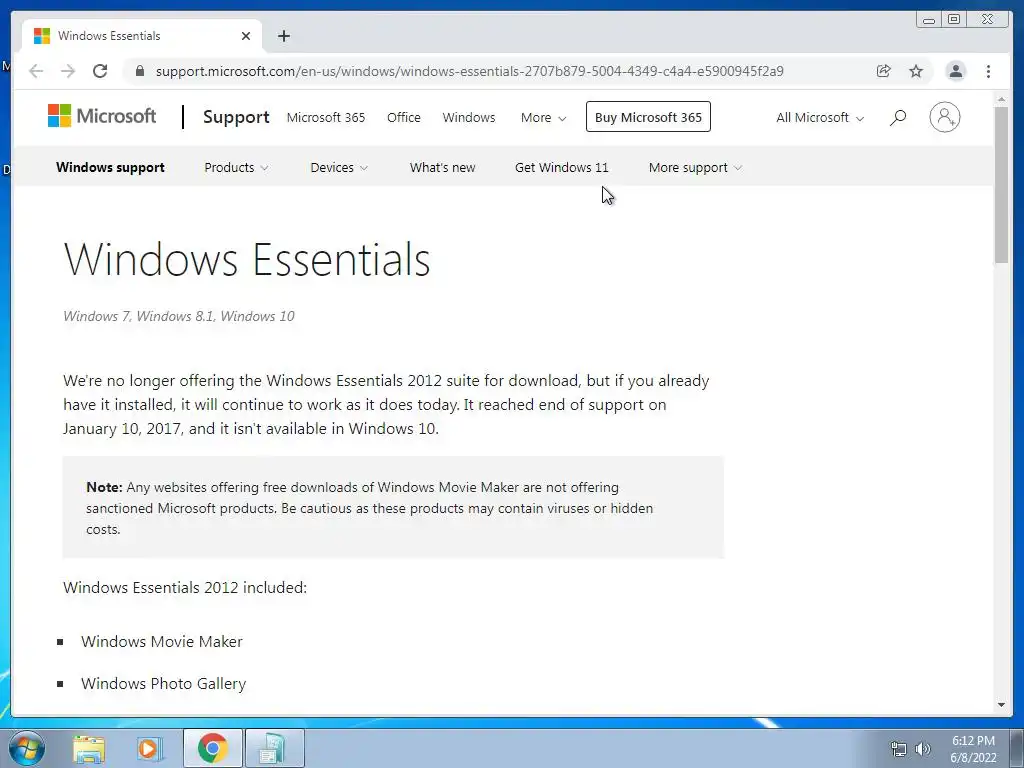This screenshot has width=1024, height=768.
Task: Open the Microsoft site search magnifier
Action: (898, 118)
